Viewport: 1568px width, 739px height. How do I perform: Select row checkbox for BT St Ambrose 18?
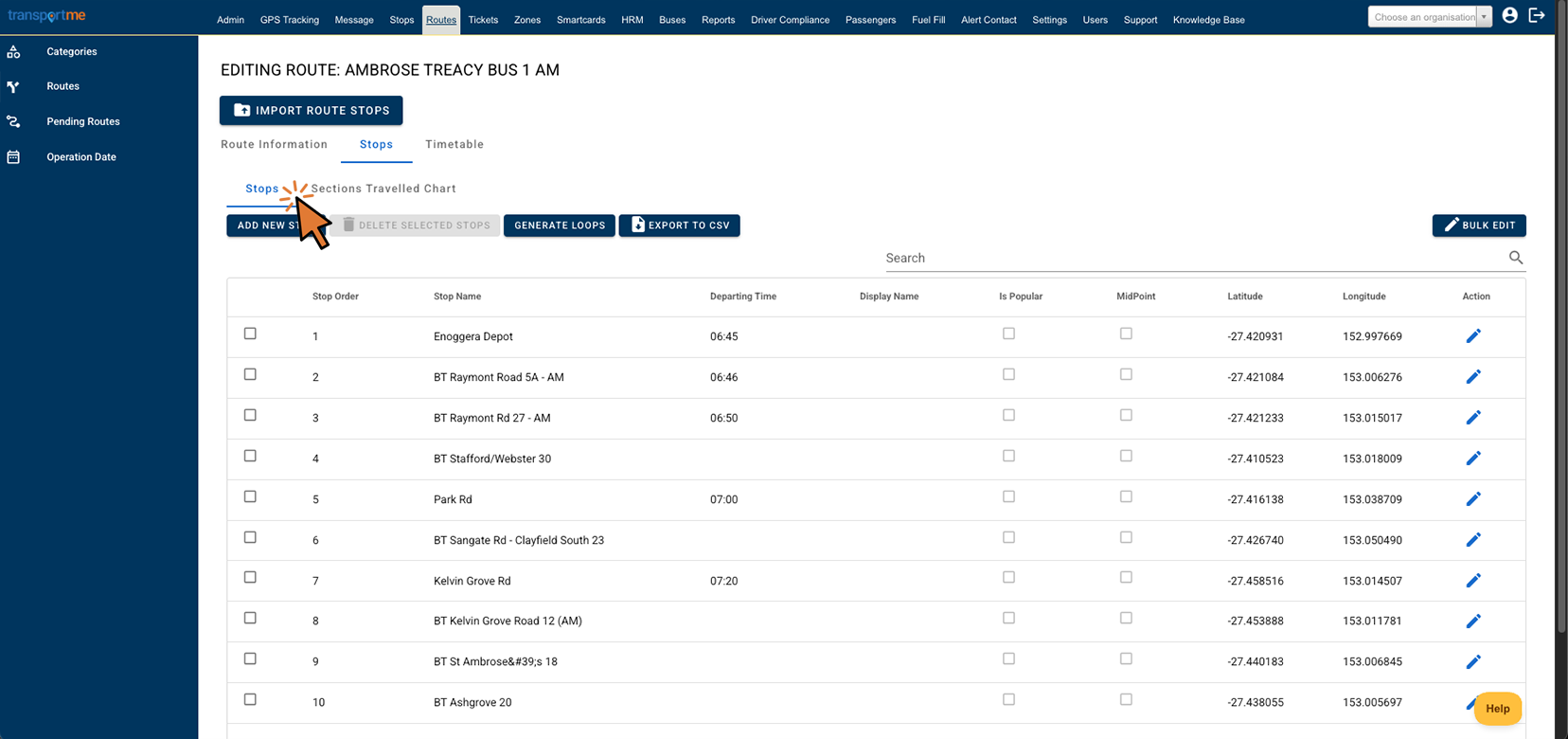(250, 658)
